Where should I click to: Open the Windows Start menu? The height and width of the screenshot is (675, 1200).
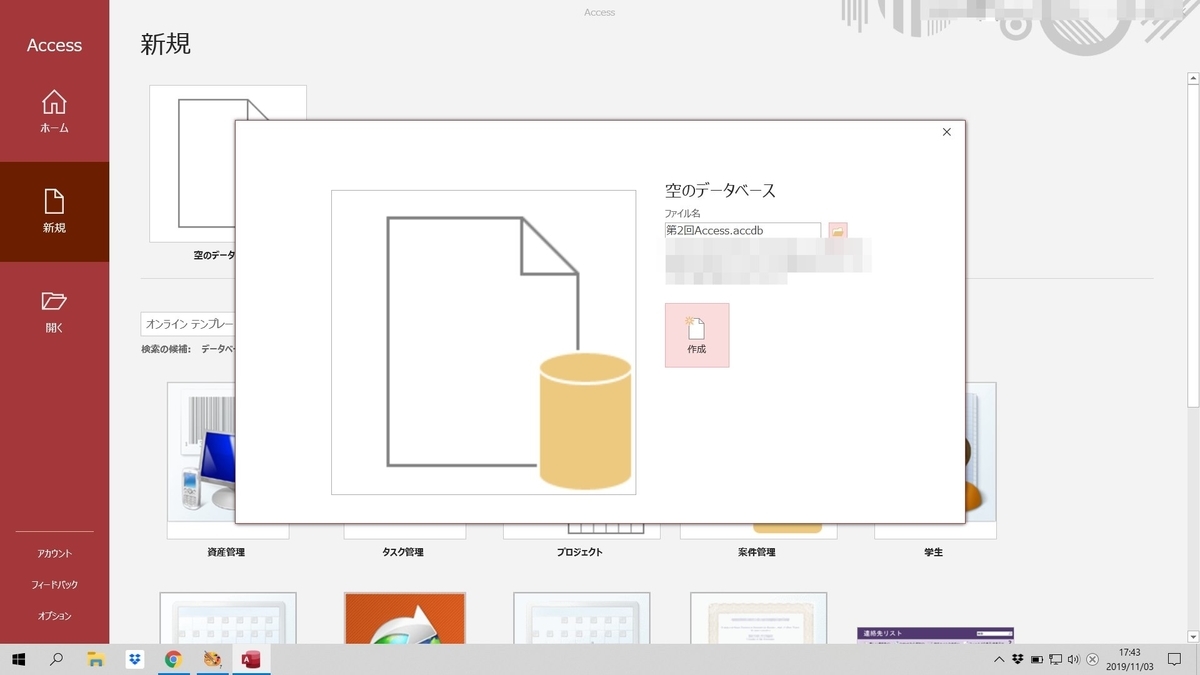tap(18, 659)
